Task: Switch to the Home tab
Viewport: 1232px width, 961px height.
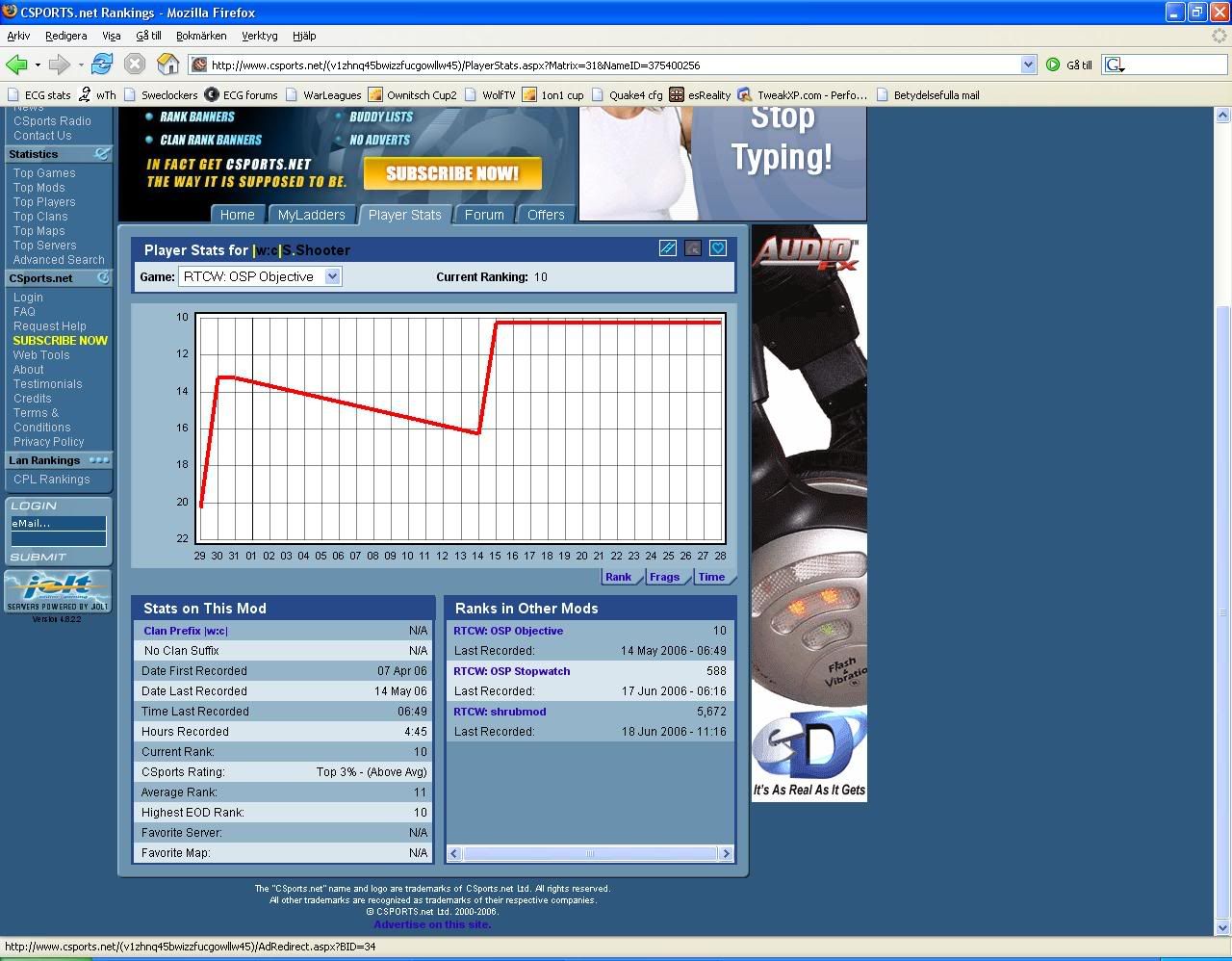Action: 237,215
